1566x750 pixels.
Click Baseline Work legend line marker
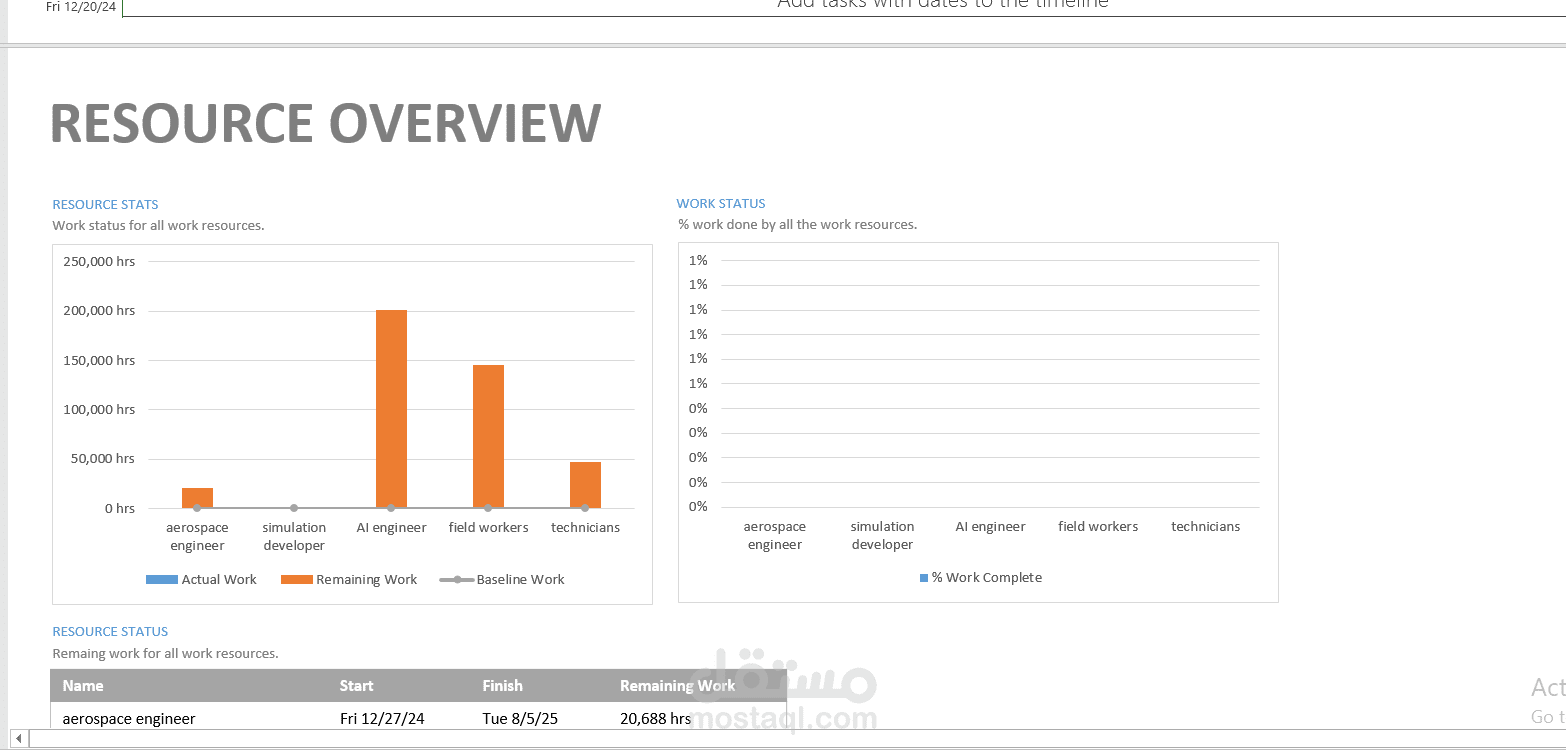(x=456, y=579)
